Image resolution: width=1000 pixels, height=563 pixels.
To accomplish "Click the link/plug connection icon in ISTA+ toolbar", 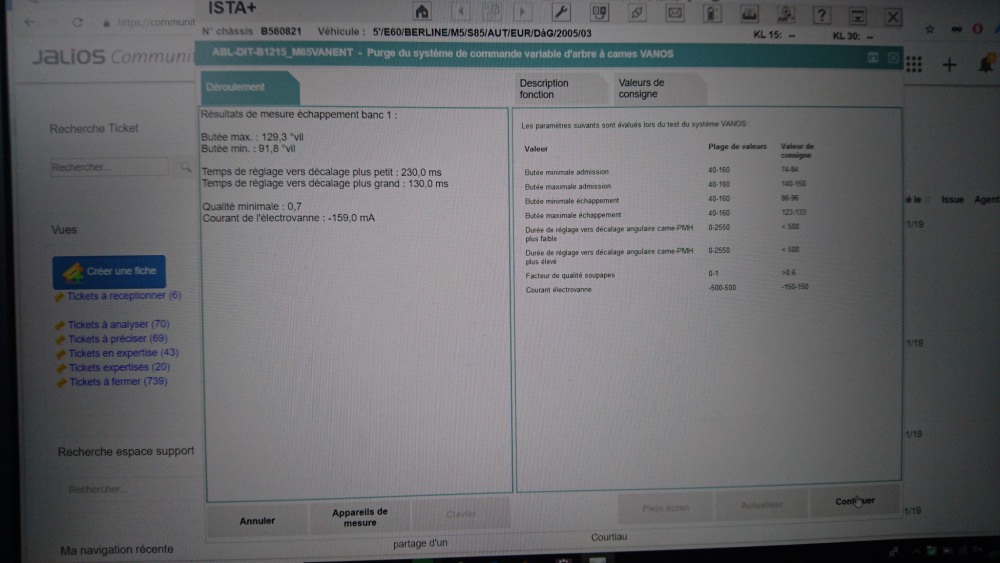I will tap(637, 13).
